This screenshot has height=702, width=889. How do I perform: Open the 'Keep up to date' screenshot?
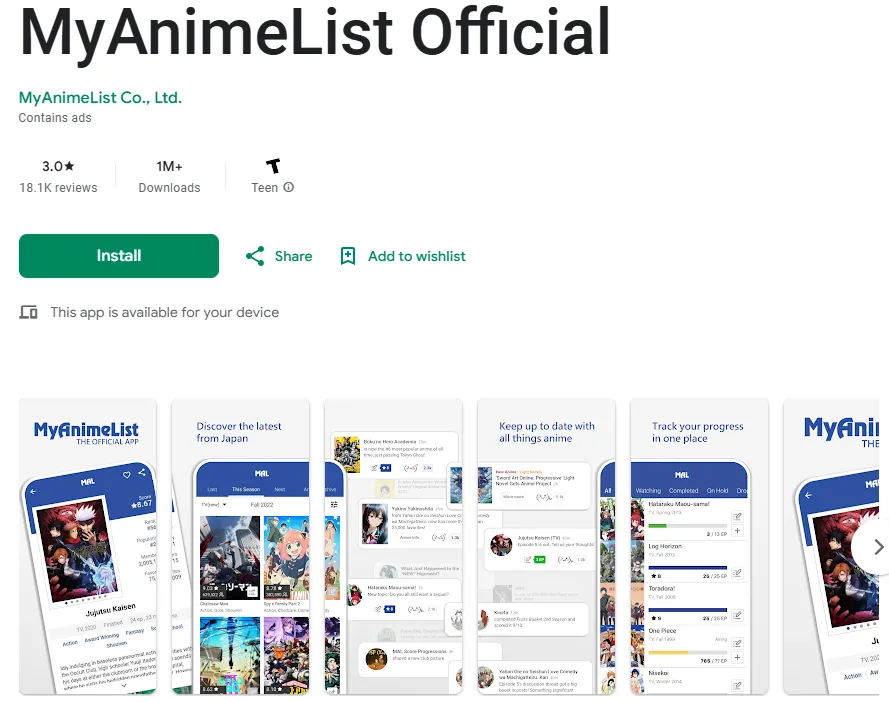pos(547,546)
